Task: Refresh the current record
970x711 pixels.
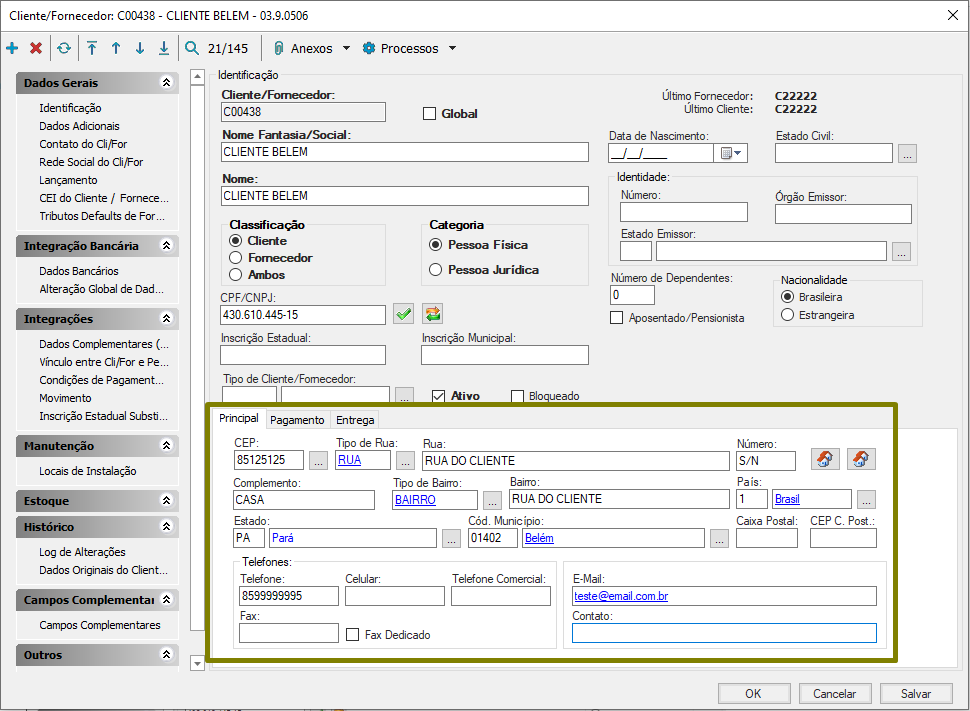Action: coord(64,48)
